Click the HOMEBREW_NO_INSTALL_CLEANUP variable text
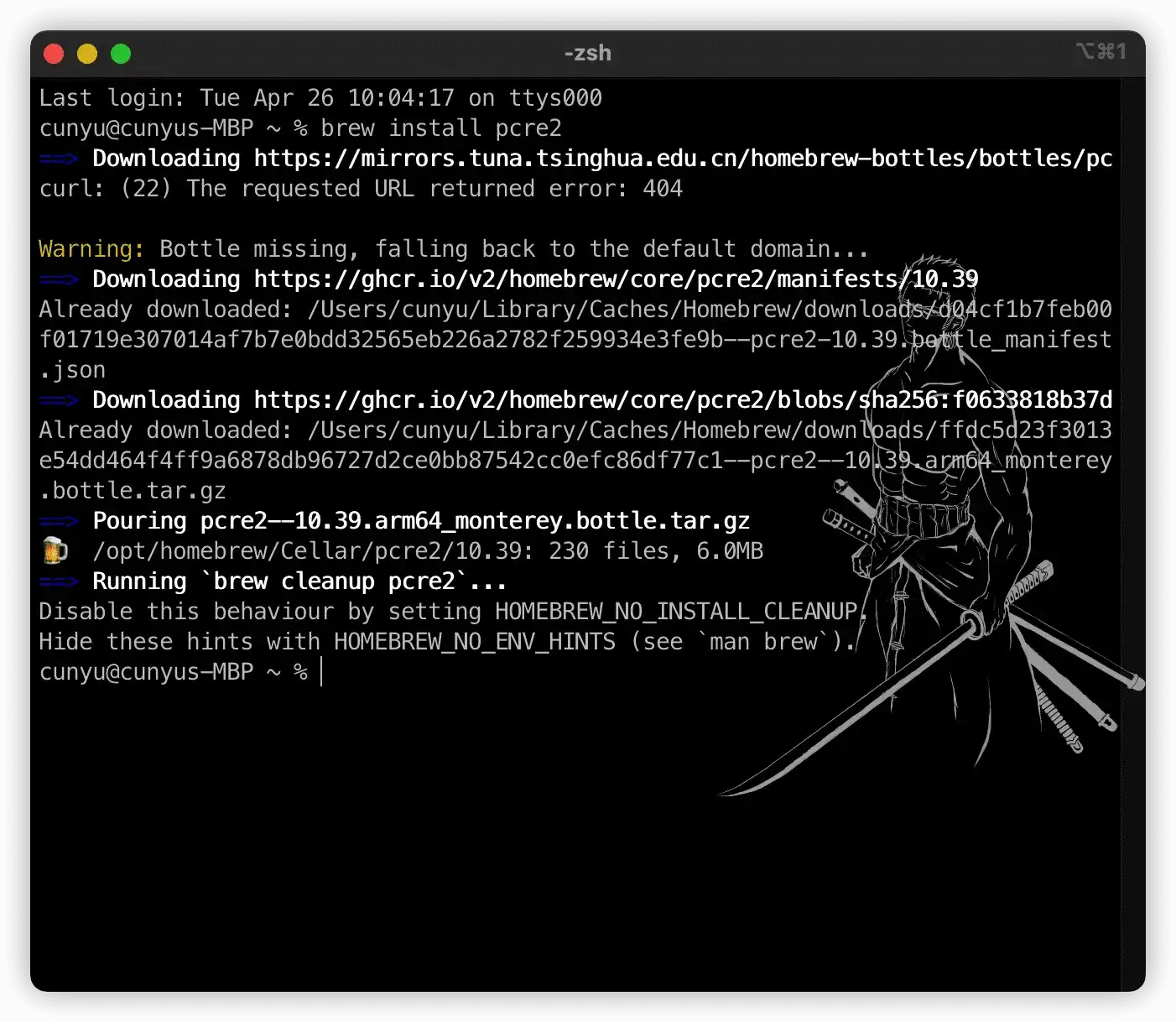 pos(676,612)
